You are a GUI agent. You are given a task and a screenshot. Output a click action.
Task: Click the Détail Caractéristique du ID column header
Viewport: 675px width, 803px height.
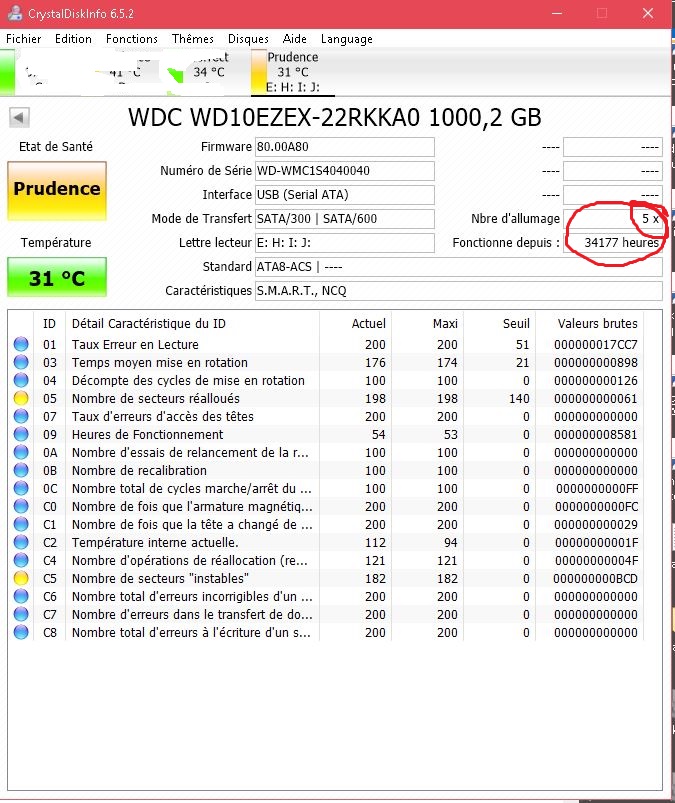[193, 324]
